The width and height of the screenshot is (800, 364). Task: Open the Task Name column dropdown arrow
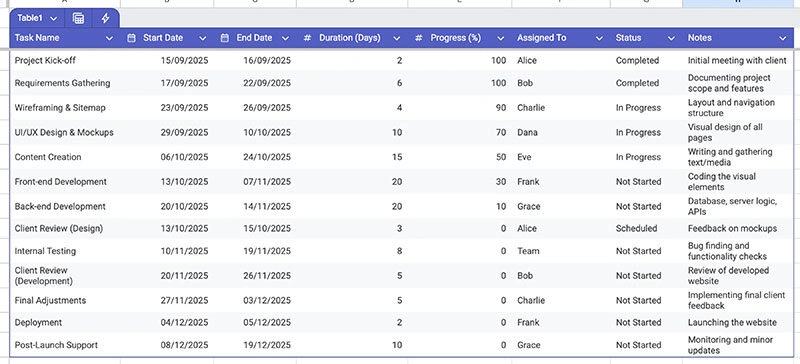109,38
